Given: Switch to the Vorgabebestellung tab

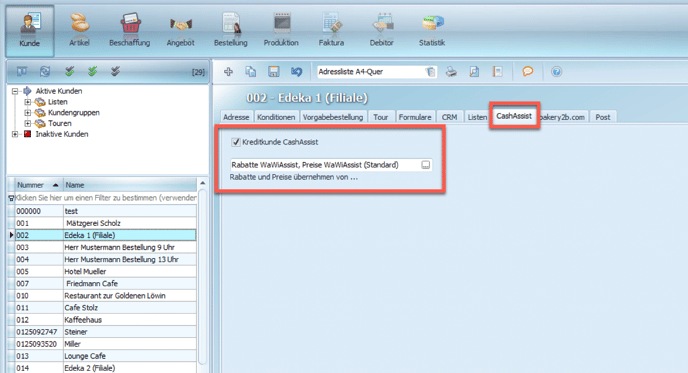Looking at the screenshot, I should pos(333,117).
